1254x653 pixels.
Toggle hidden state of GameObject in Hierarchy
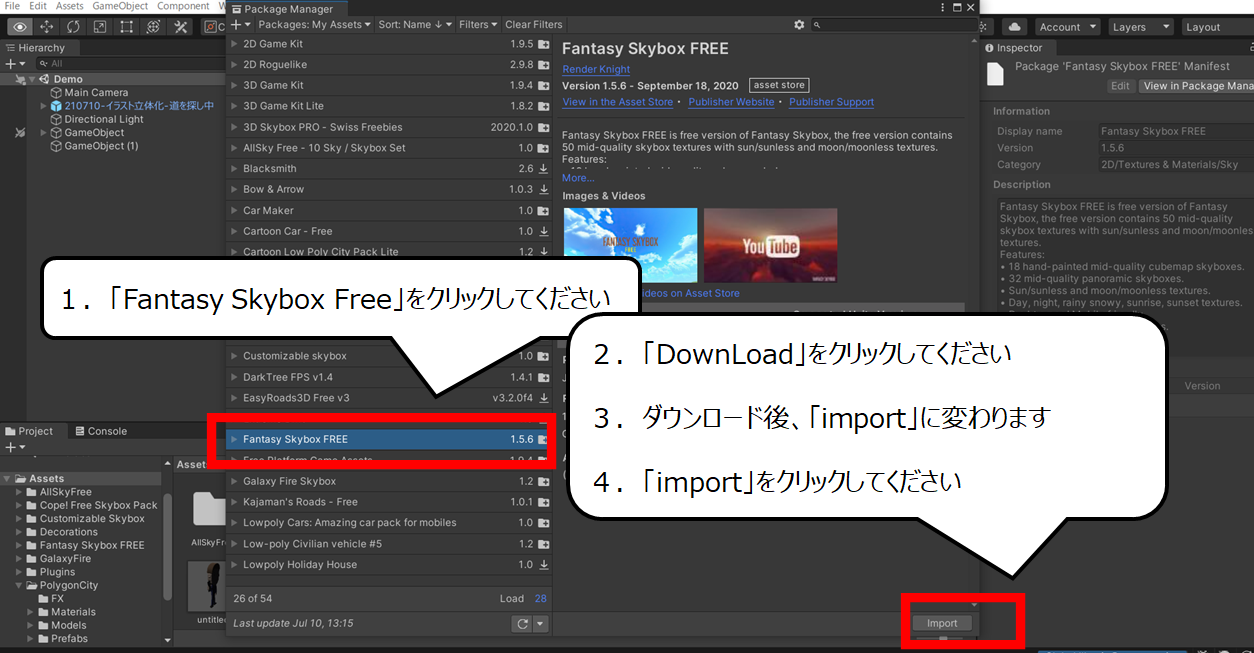(20, 133)
